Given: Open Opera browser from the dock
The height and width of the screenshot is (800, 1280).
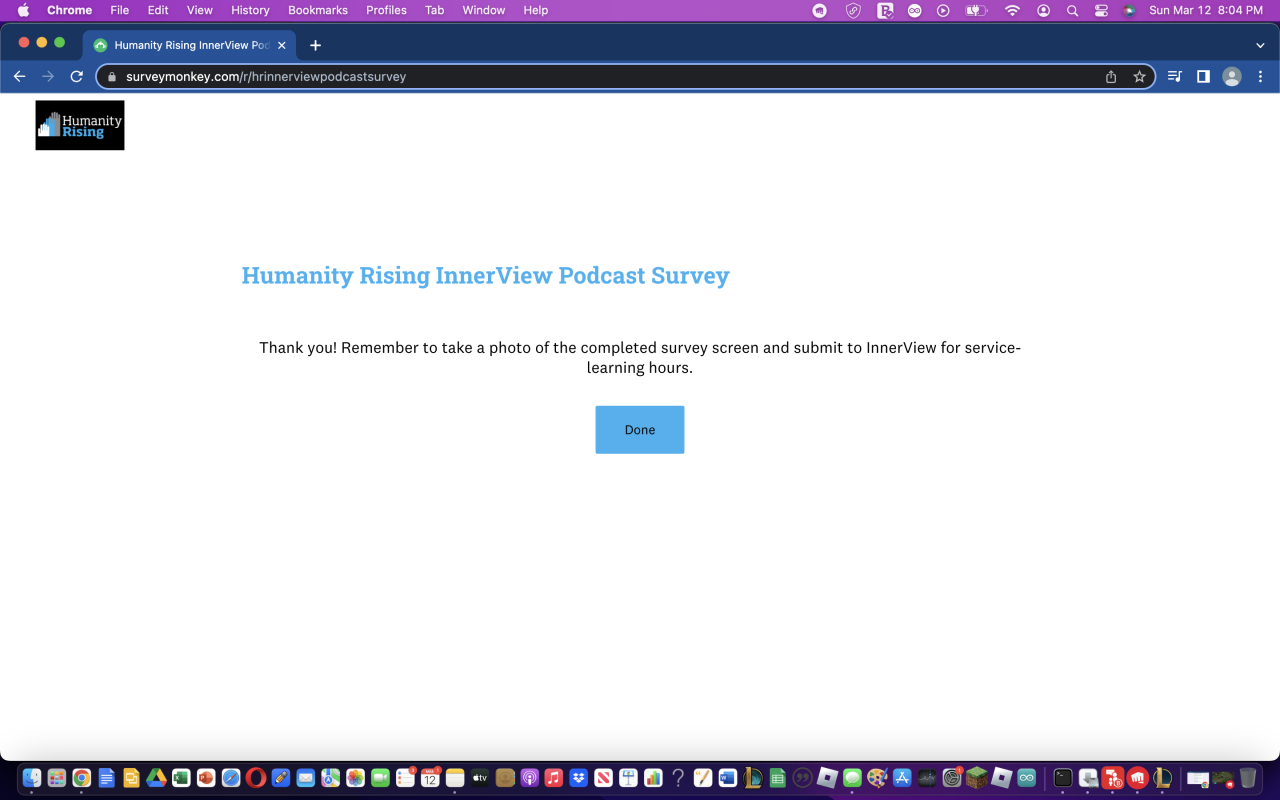Looking at the screenshot, I should tap(256, 778).
